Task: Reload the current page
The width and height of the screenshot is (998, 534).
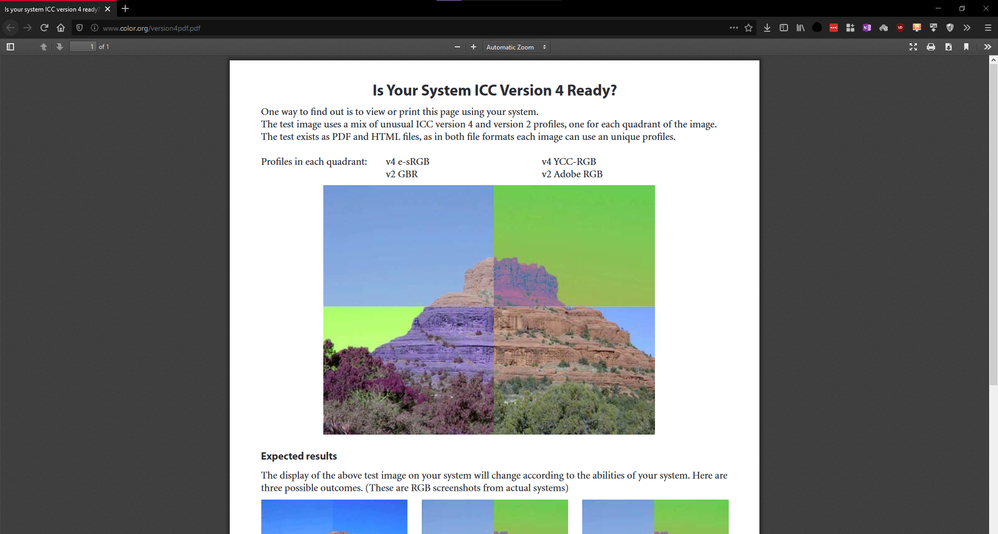Action: click(44, 28)
